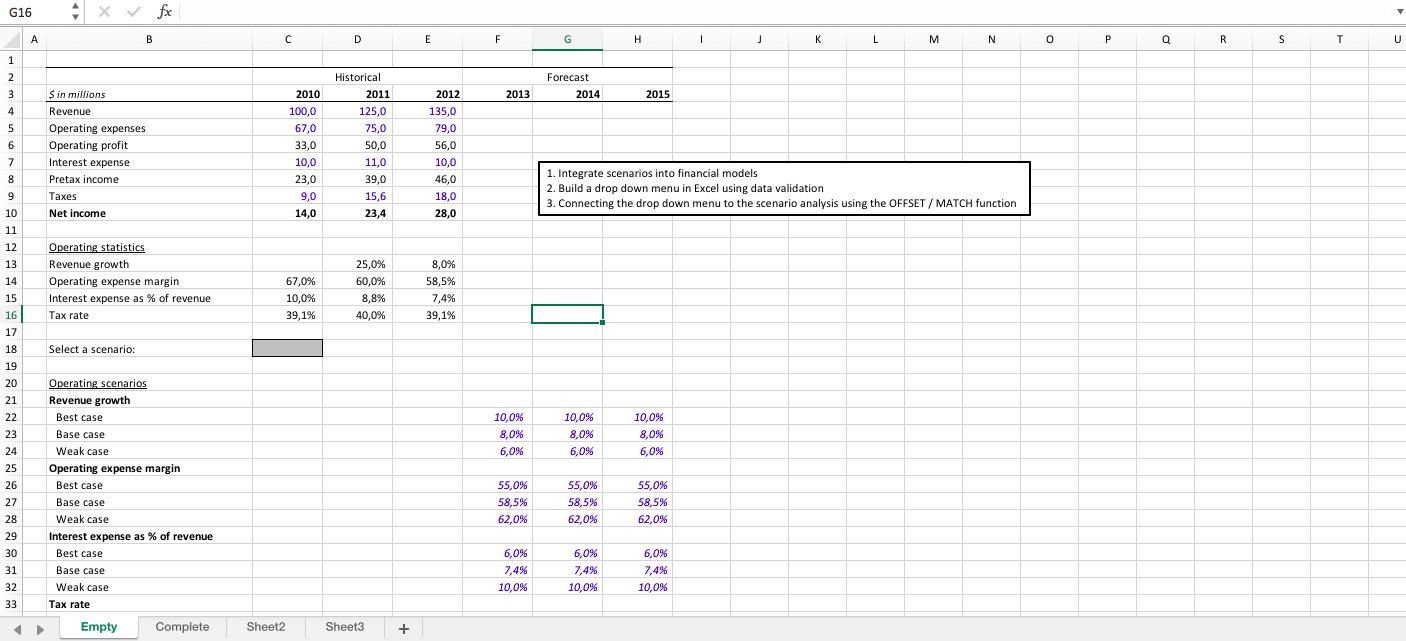
Task: Click the right sheet-tab navigation arrow
Action: [x=38, y=627]
